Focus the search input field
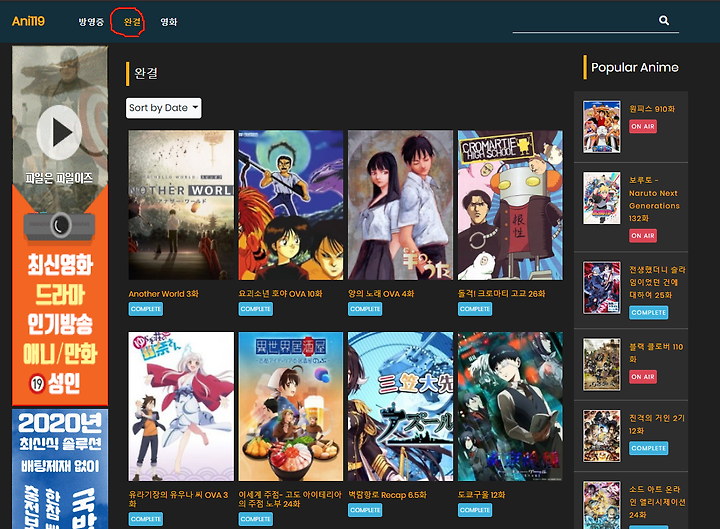This screenshot has width=720, height=529. (x=596, y=21)
